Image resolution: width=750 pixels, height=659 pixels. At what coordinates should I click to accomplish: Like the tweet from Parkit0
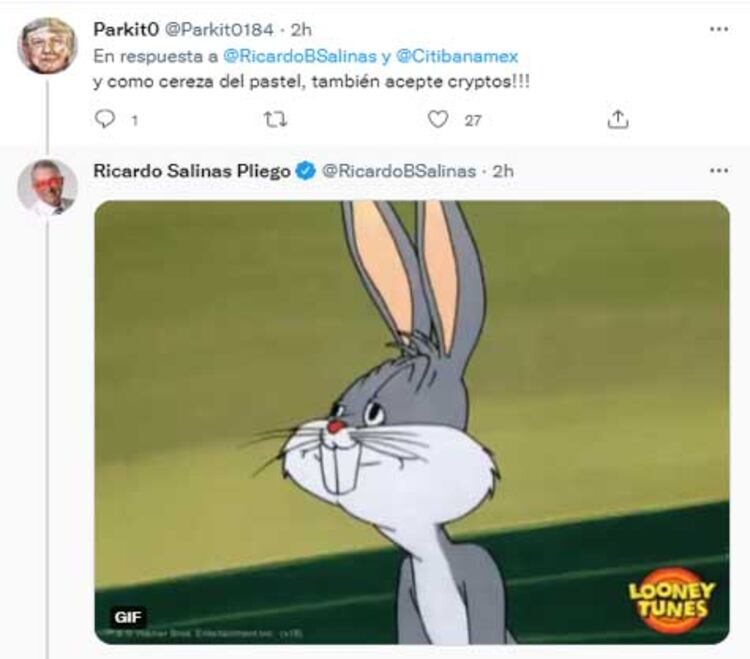pyautogui.click(x=437, y=120)
